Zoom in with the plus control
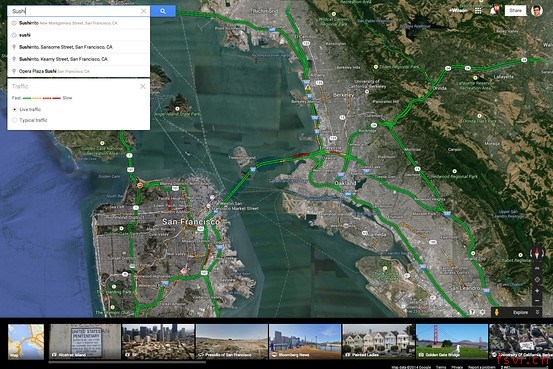553x369 pixels. 537,291
